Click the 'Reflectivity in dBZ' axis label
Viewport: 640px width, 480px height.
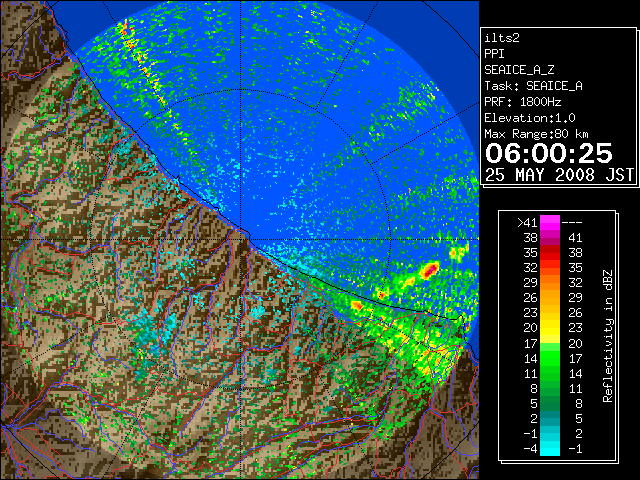tap(608, 336)
